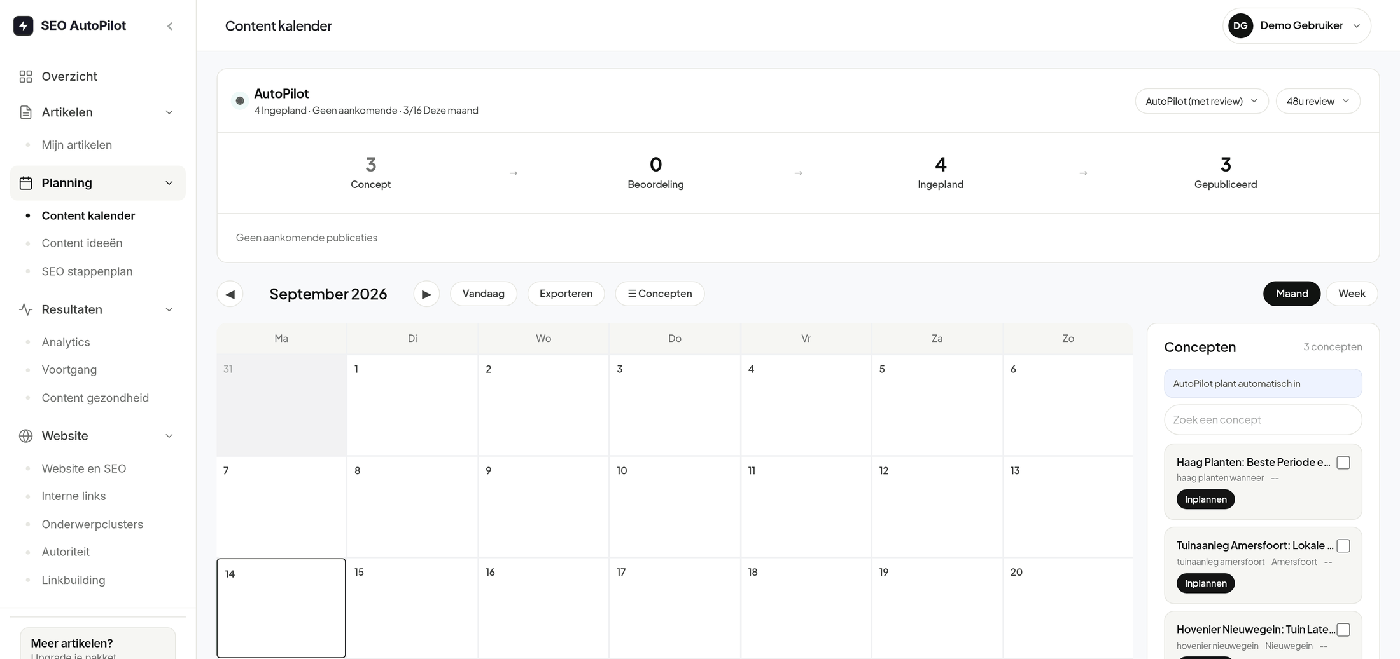Go to the next month arrow
Viewport: 1400px width, 659px height.
click(427, 294)
